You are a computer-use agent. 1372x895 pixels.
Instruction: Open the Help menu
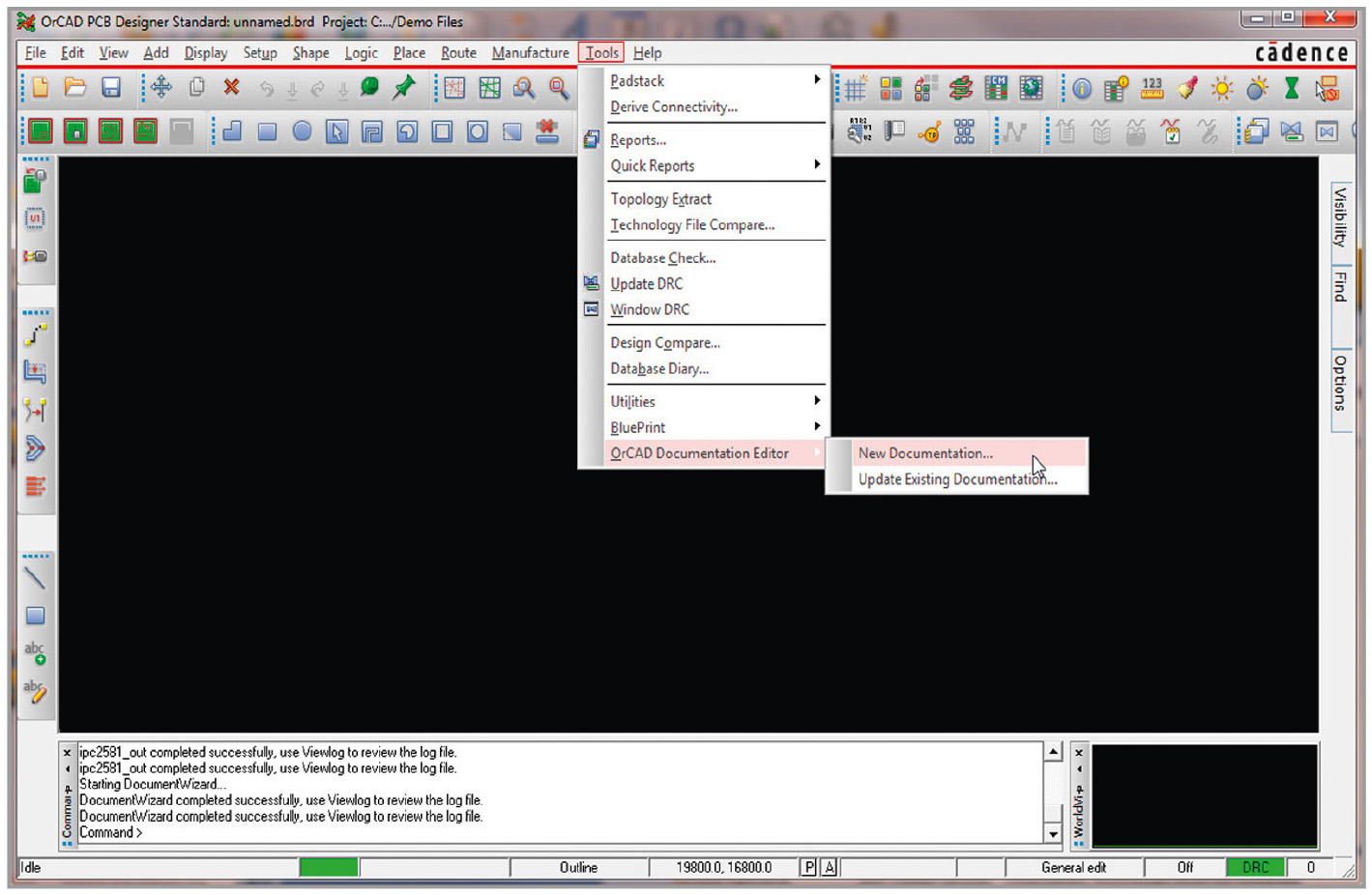pos(647,53)
